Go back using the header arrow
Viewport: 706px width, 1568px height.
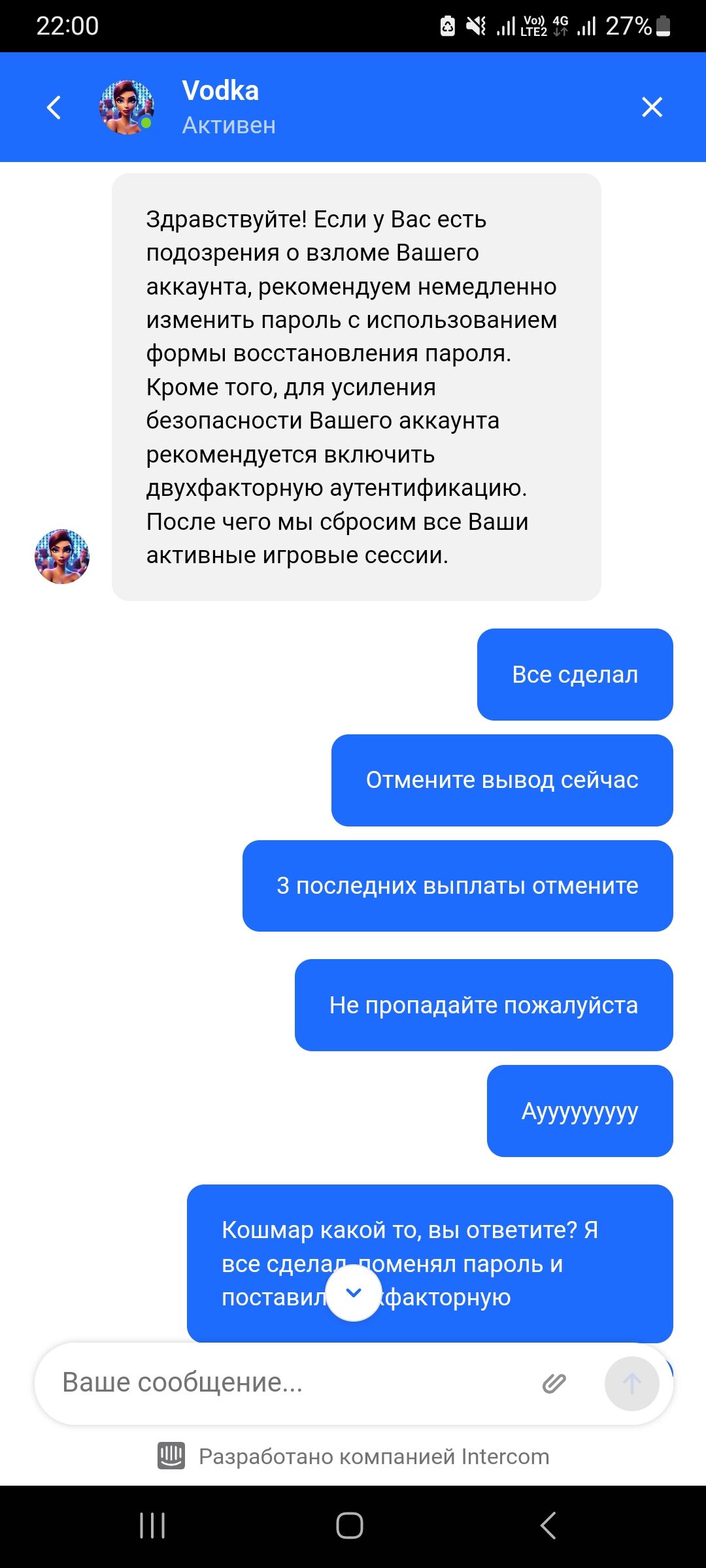[x=54, y=107]
